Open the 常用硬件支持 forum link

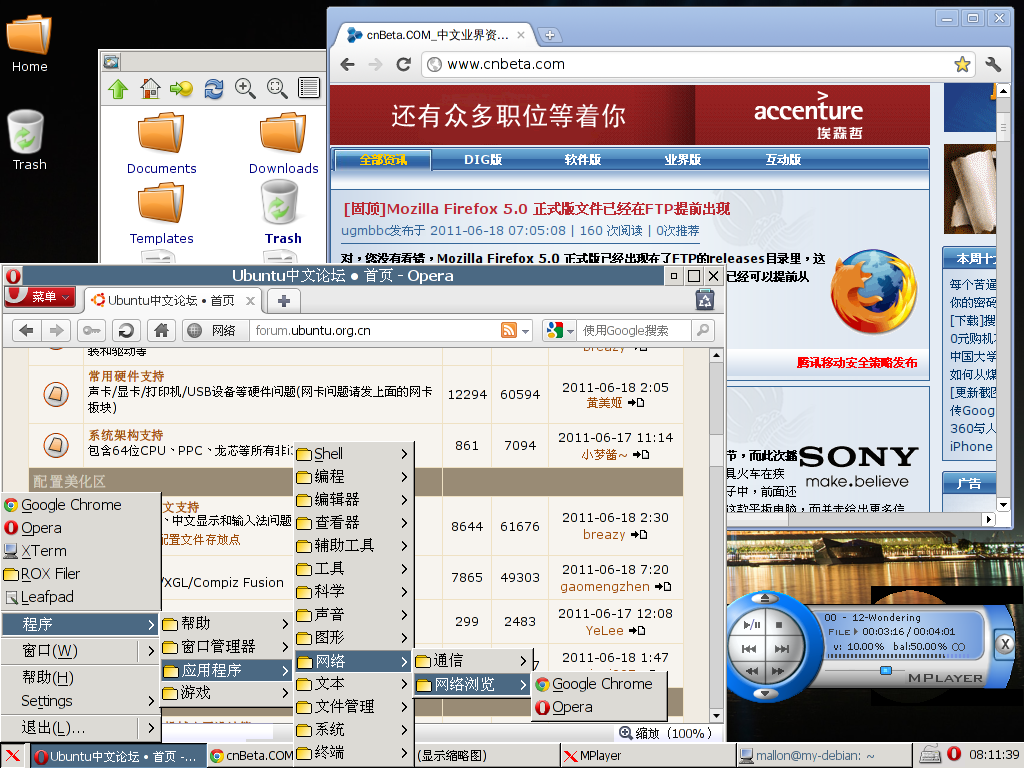[126, 376]
